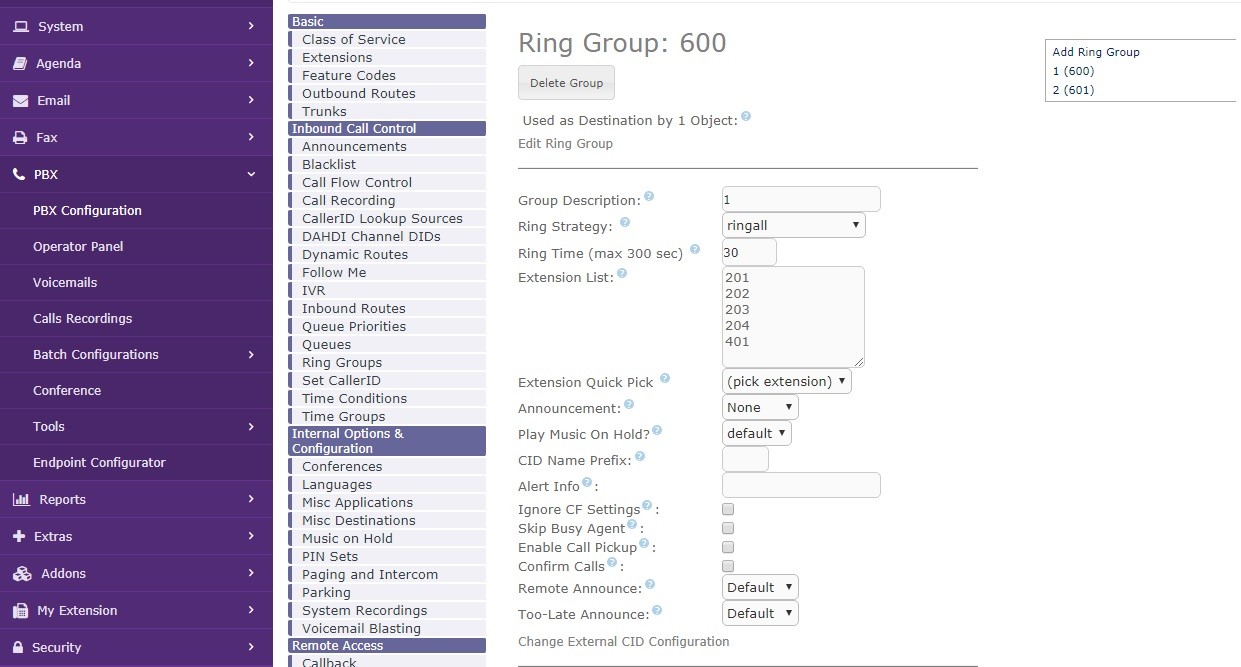Open the Ring Strategy ringall dropdown
Image resolution: width=1241 pixels, height=667 pixels.
point(794,226)
